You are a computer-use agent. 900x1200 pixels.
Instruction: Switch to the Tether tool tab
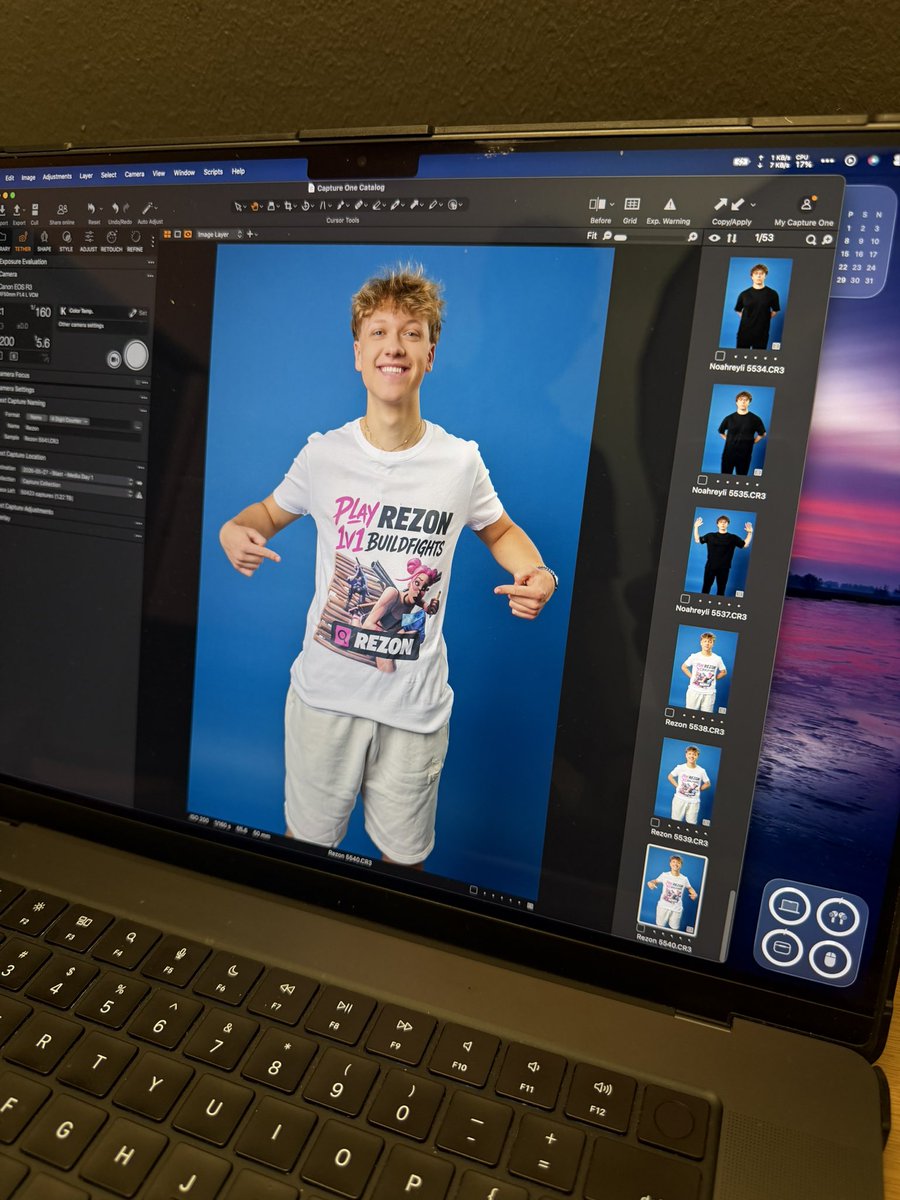point(23,241)
